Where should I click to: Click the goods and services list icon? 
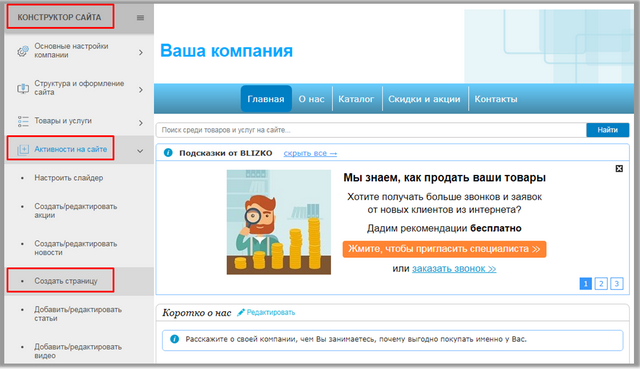click(23, 121)
